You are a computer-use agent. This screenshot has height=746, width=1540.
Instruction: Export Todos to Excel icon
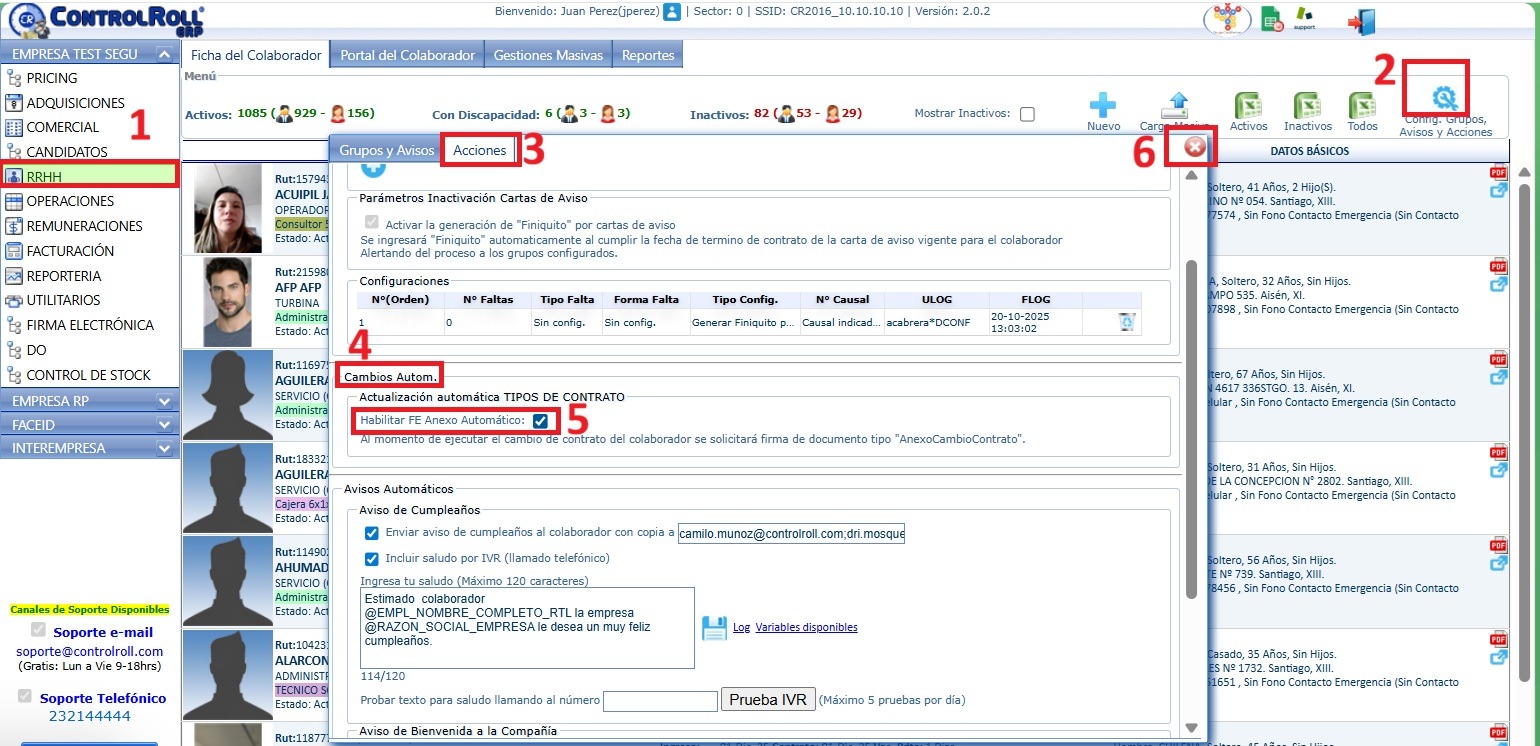tap(1362, 106)
